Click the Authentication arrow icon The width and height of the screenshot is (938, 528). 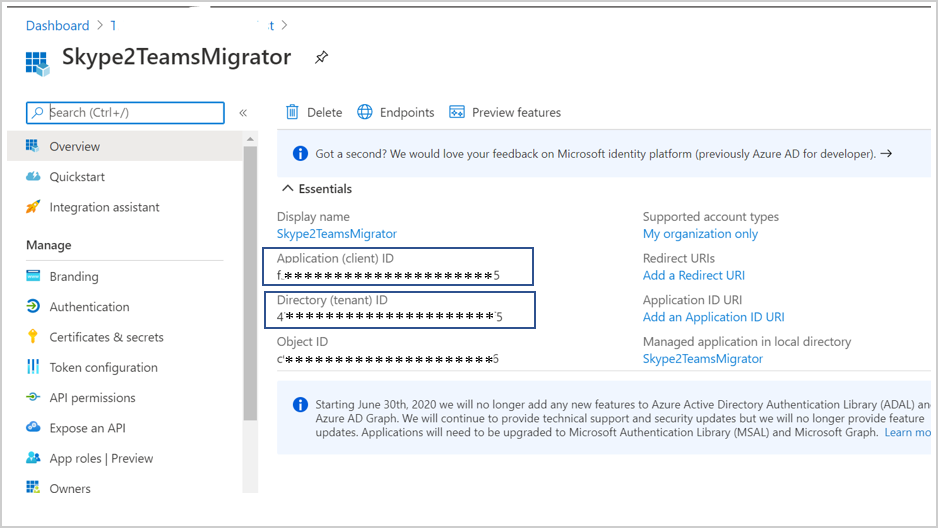pos(33,306)
